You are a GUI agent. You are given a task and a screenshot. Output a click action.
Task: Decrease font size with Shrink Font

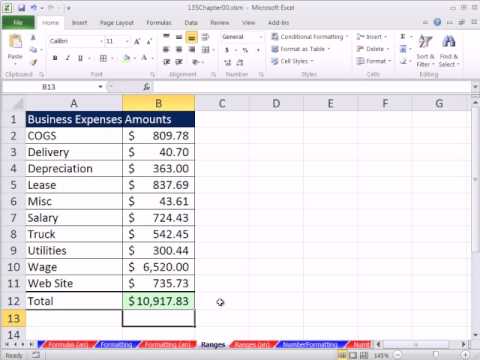pos(149,41)
